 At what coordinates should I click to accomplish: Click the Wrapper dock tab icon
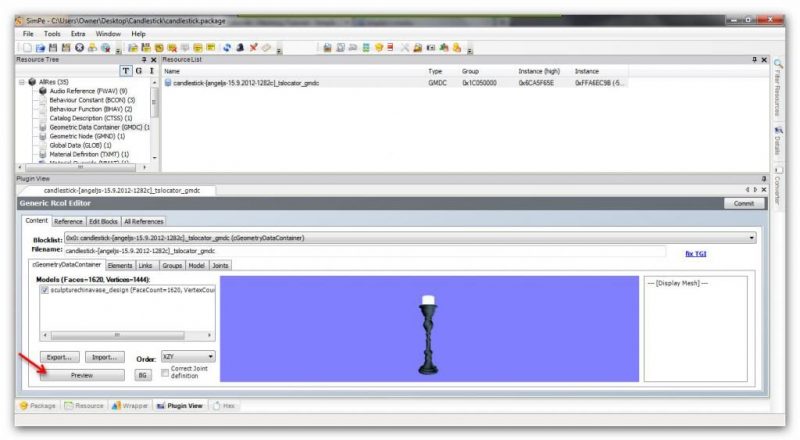(116, 406)
